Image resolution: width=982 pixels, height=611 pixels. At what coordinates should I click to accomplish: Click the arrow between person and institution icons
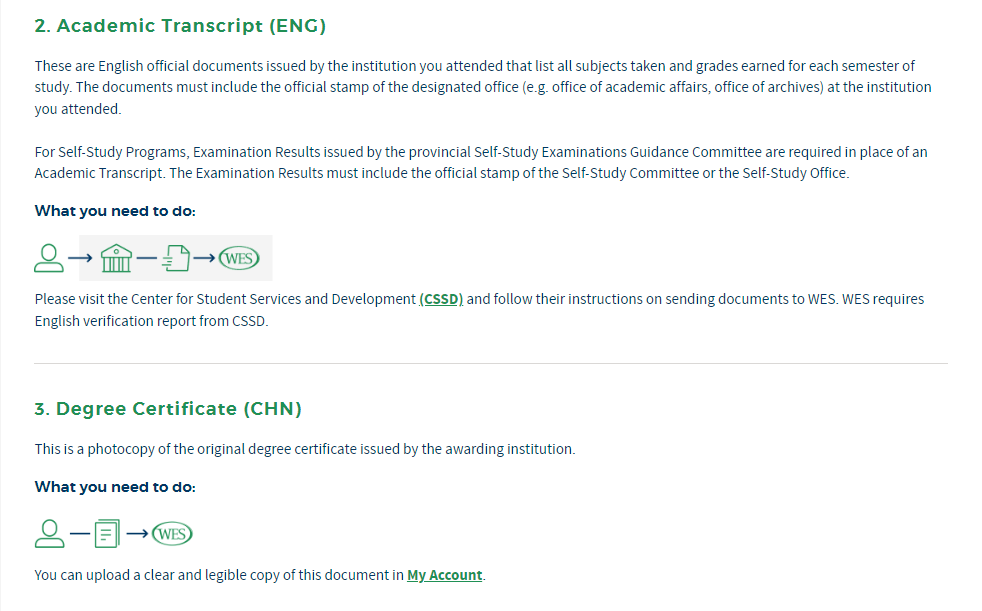tap(80, 258)
